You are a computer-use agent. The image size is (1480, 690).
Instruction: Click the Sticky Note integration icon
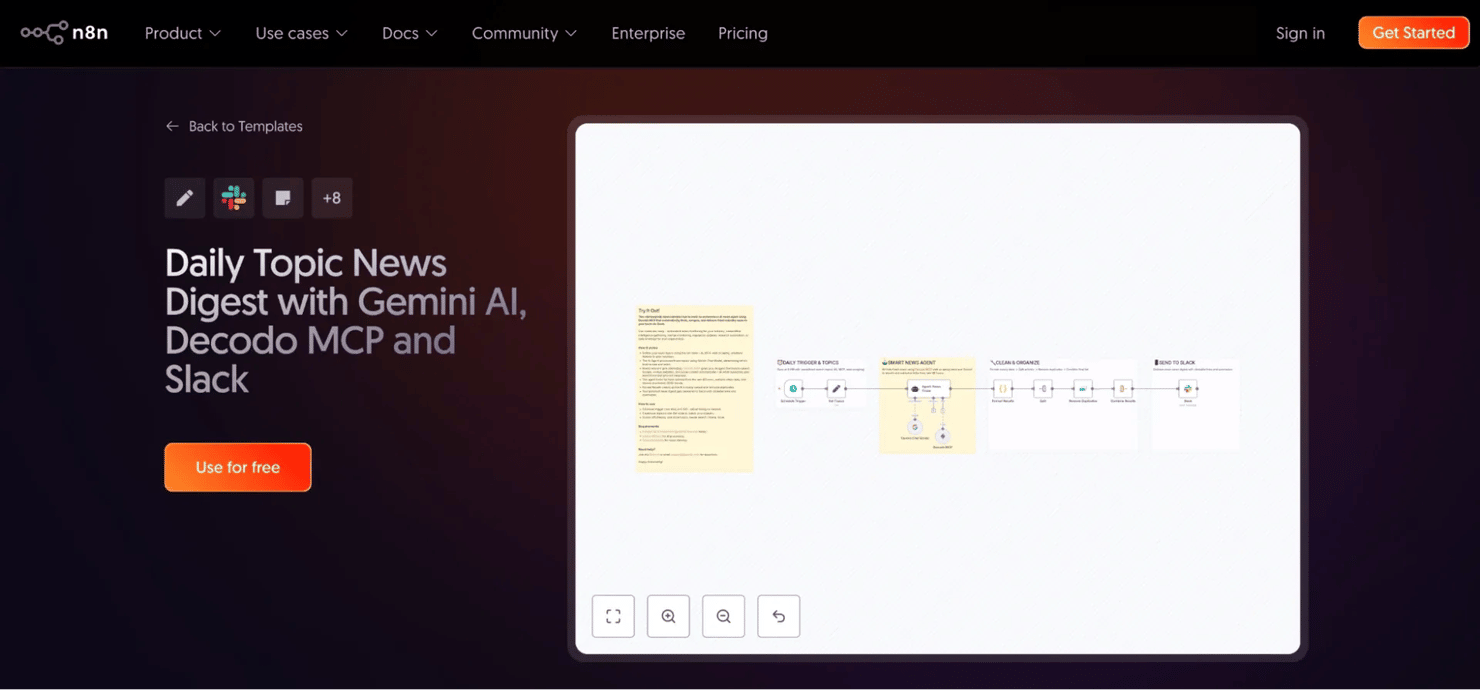coord(283,198)
